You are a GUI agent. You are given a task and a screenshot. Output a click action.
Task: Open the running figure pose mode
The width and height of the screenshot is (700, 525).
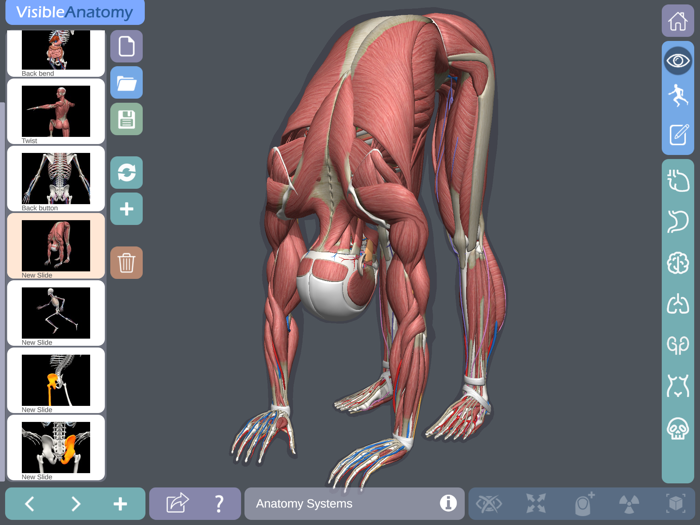(x=677, y=96)
